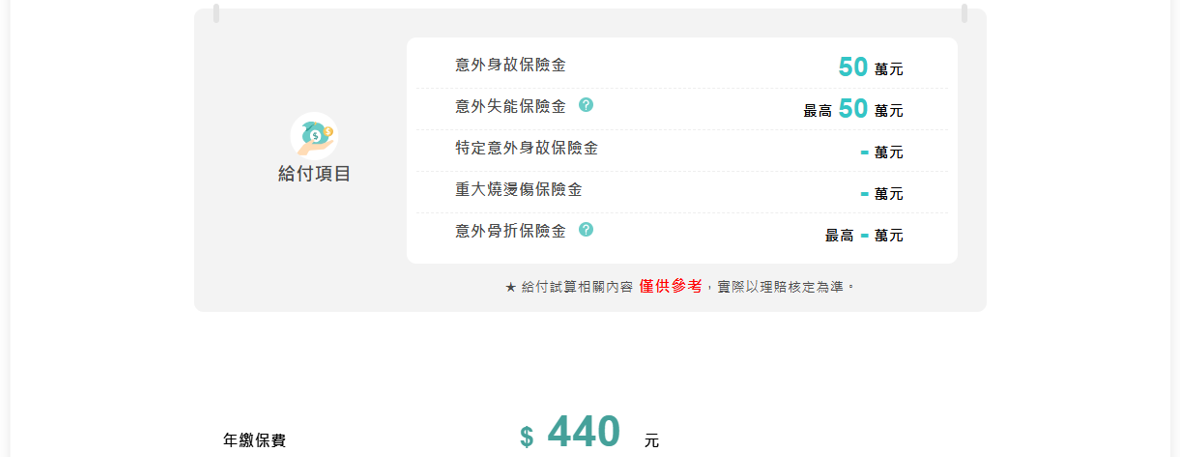This screenshot has height=457, width=1180.
Task: Click the green dollar sign before 440
Action: 527,437
